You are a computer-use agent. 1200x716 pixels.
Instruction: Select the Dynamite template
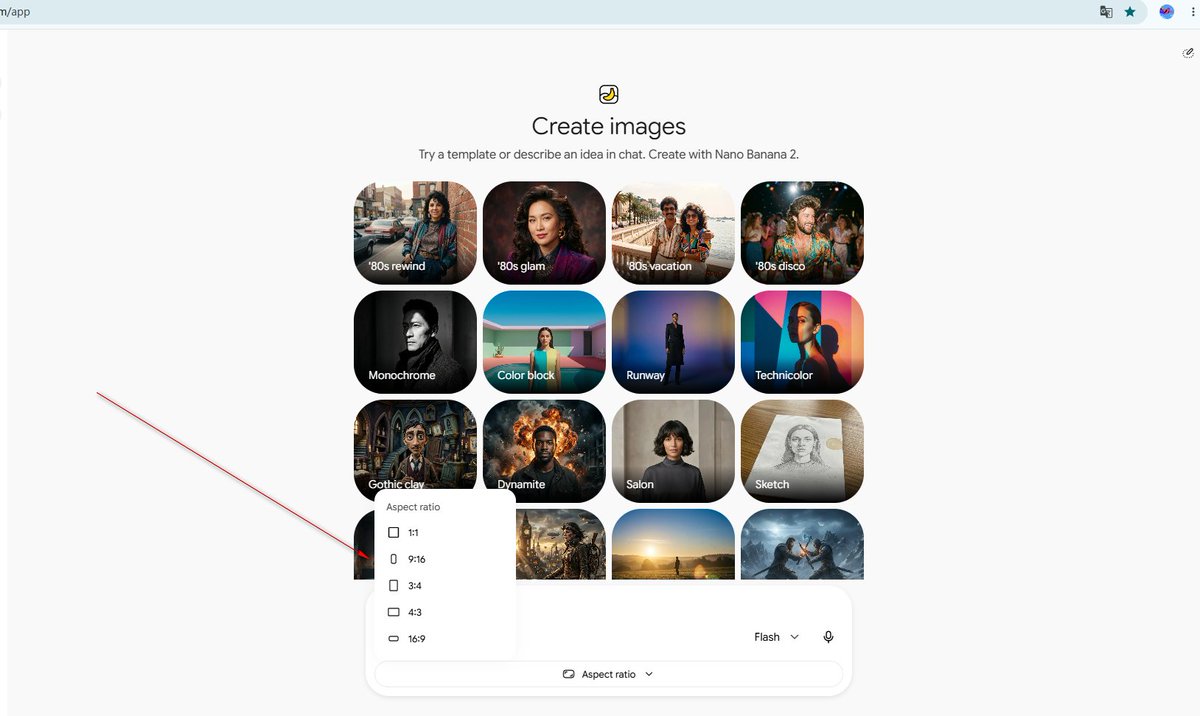click(544, 451)
